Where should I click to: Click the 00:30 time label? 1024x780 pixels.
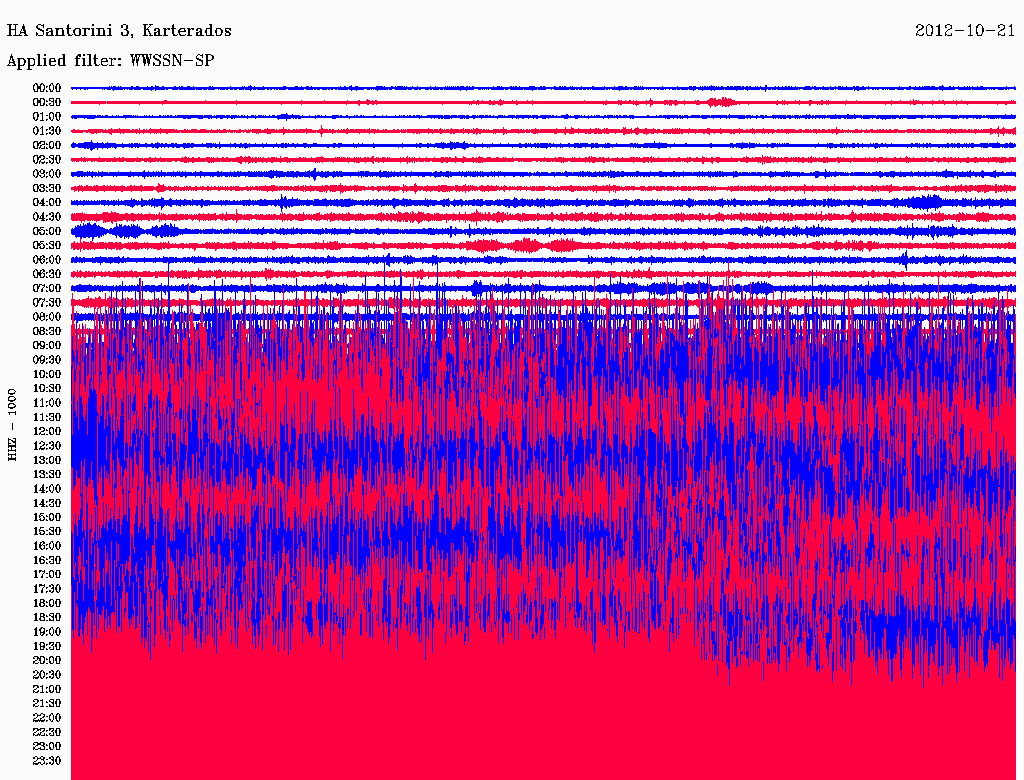tap(47, 102)
